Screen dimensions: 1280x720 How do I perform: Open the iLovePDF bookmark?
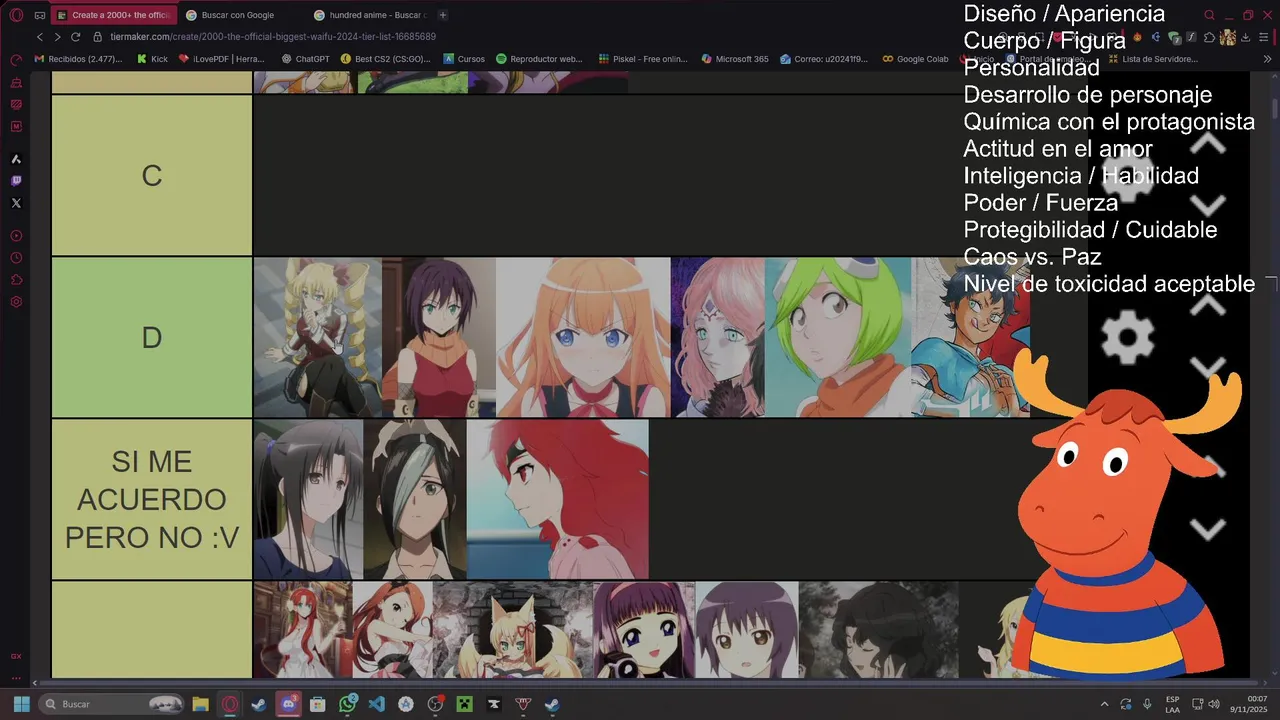(x=222, y=59)
